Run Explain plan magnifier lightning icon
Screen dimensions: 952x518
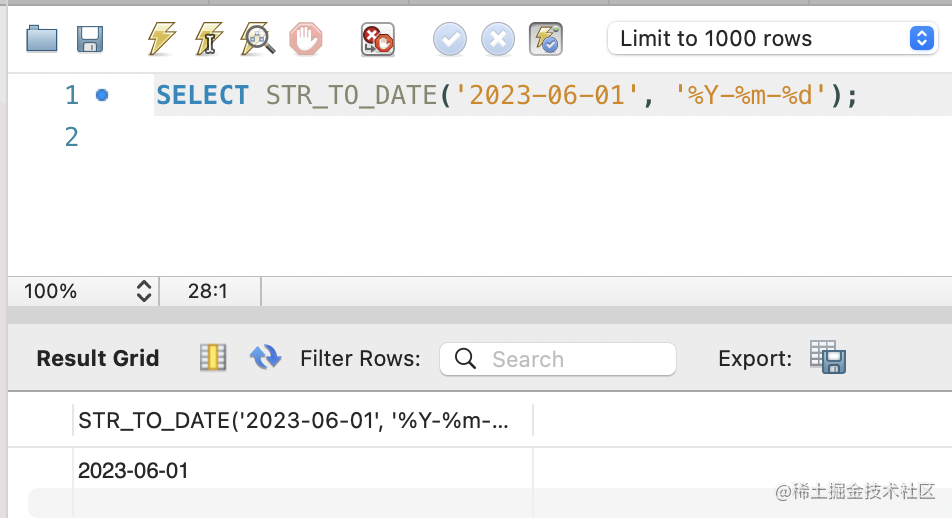pos(257,39)
